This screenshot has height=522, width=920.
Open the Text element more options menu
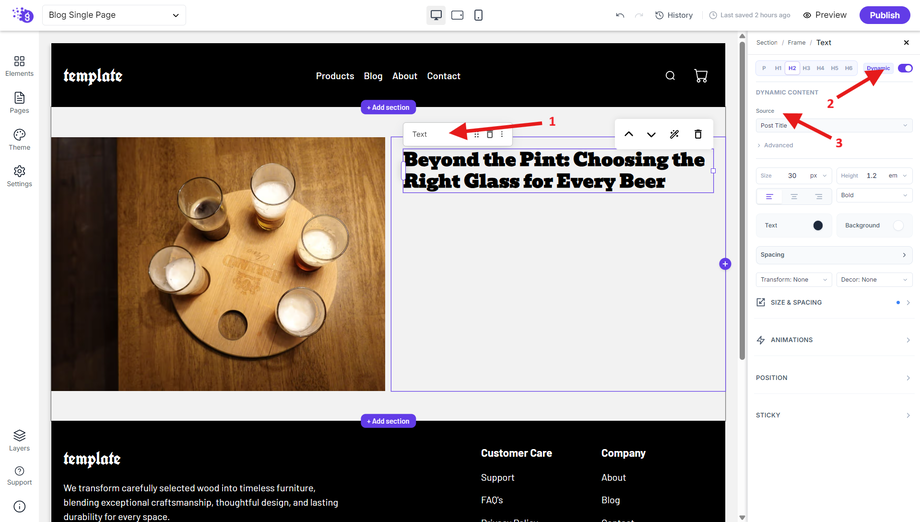tap(502, 134)
